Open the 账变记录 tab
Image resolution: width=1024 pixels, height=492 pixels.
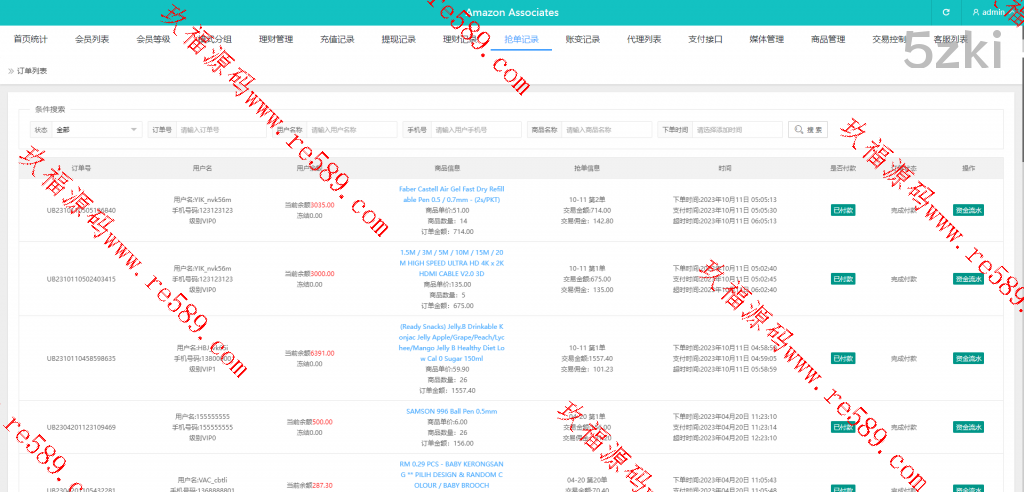(583, 39)
